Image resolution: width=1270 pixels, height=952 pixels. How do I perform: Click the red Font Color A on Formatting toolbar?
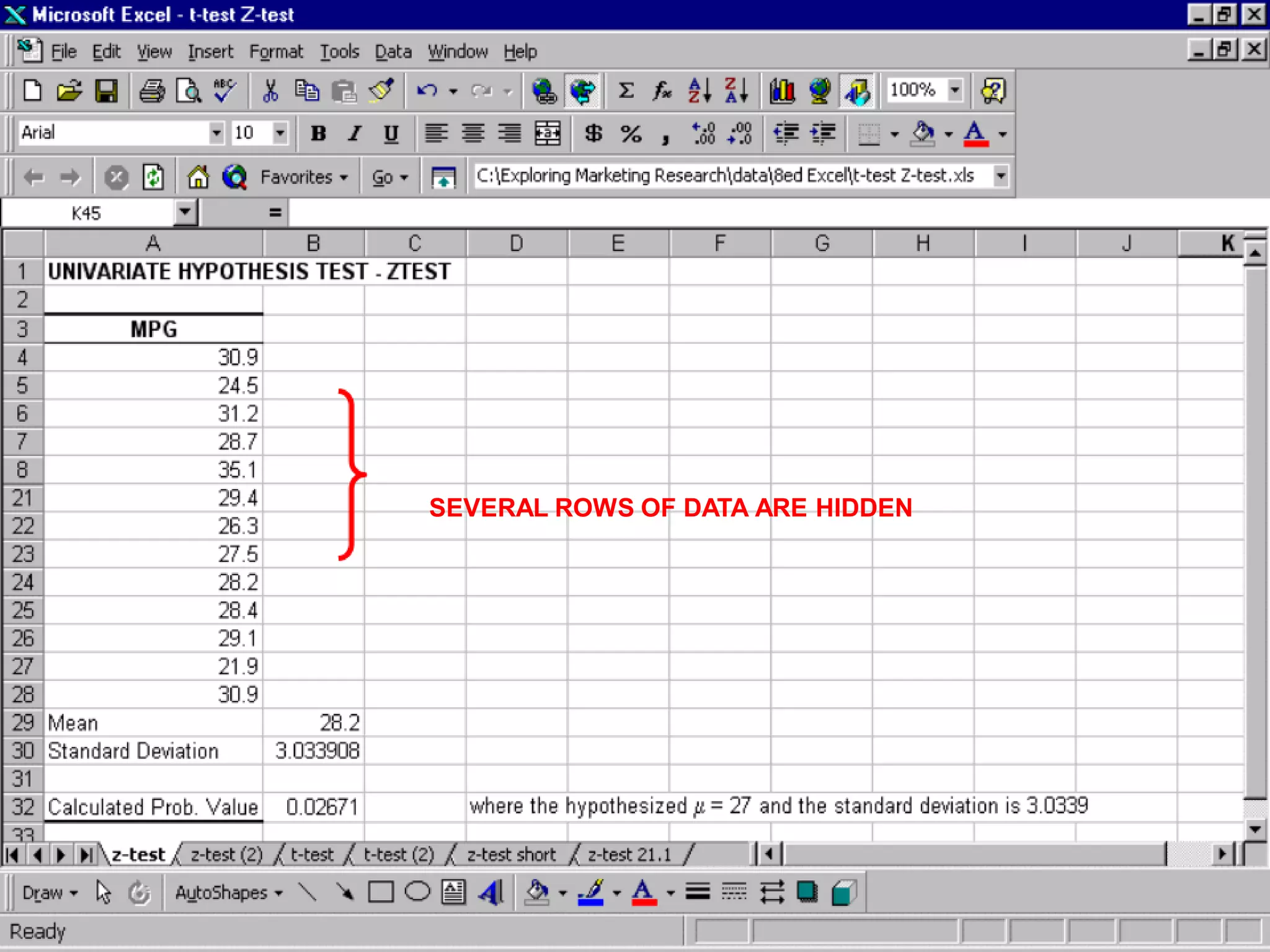click(x=975, y=133)
